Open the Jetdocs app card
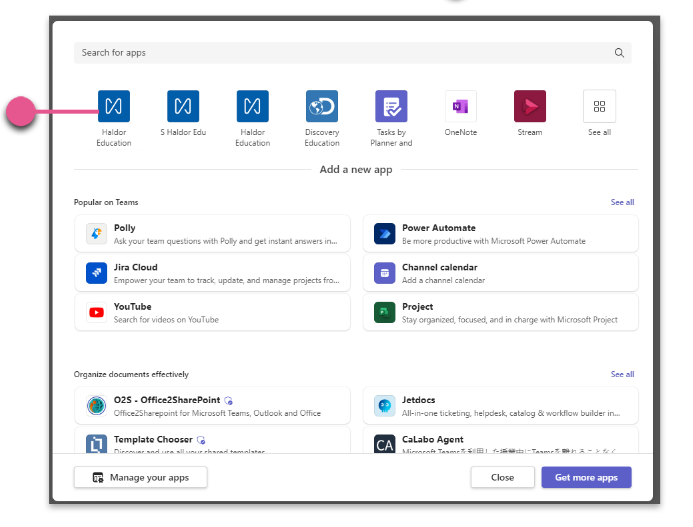Viewport: 693px width, 527px height. [501, 405]
